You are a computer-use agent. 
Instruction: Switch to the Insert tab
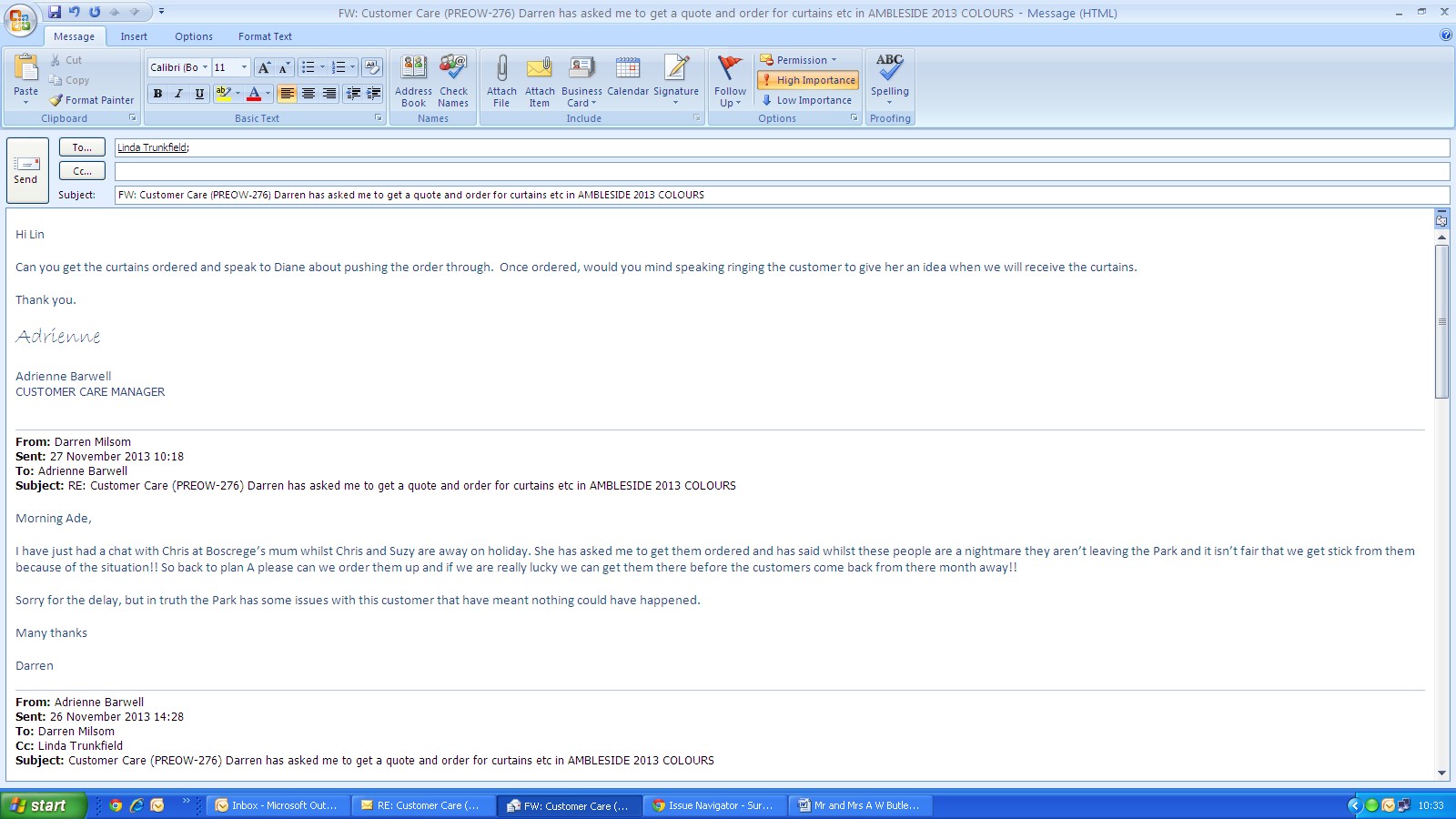[x=134, y=36]
